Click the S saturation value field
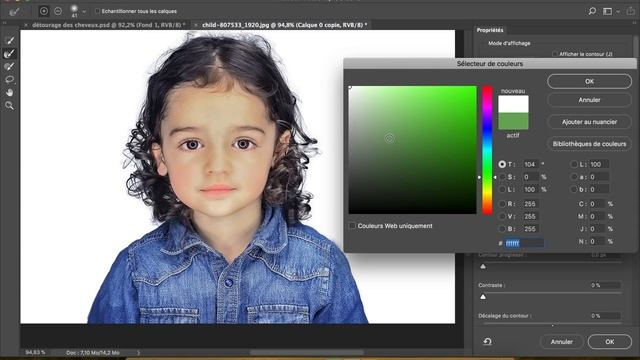The width and height of the screenshot is (640, 360). click(x=531, y=177)
